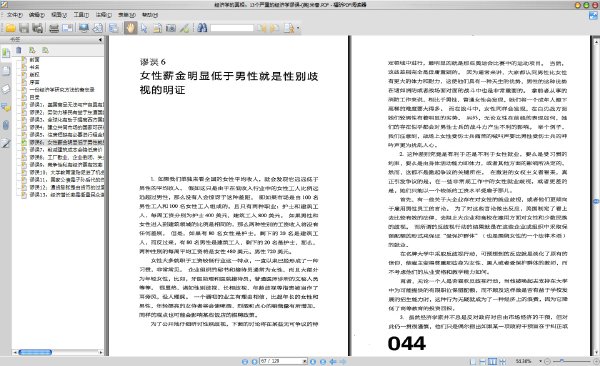Select the arrow Select tool
Image resolution: width=600 pixels, height=366 pixels.
(144, 28)
